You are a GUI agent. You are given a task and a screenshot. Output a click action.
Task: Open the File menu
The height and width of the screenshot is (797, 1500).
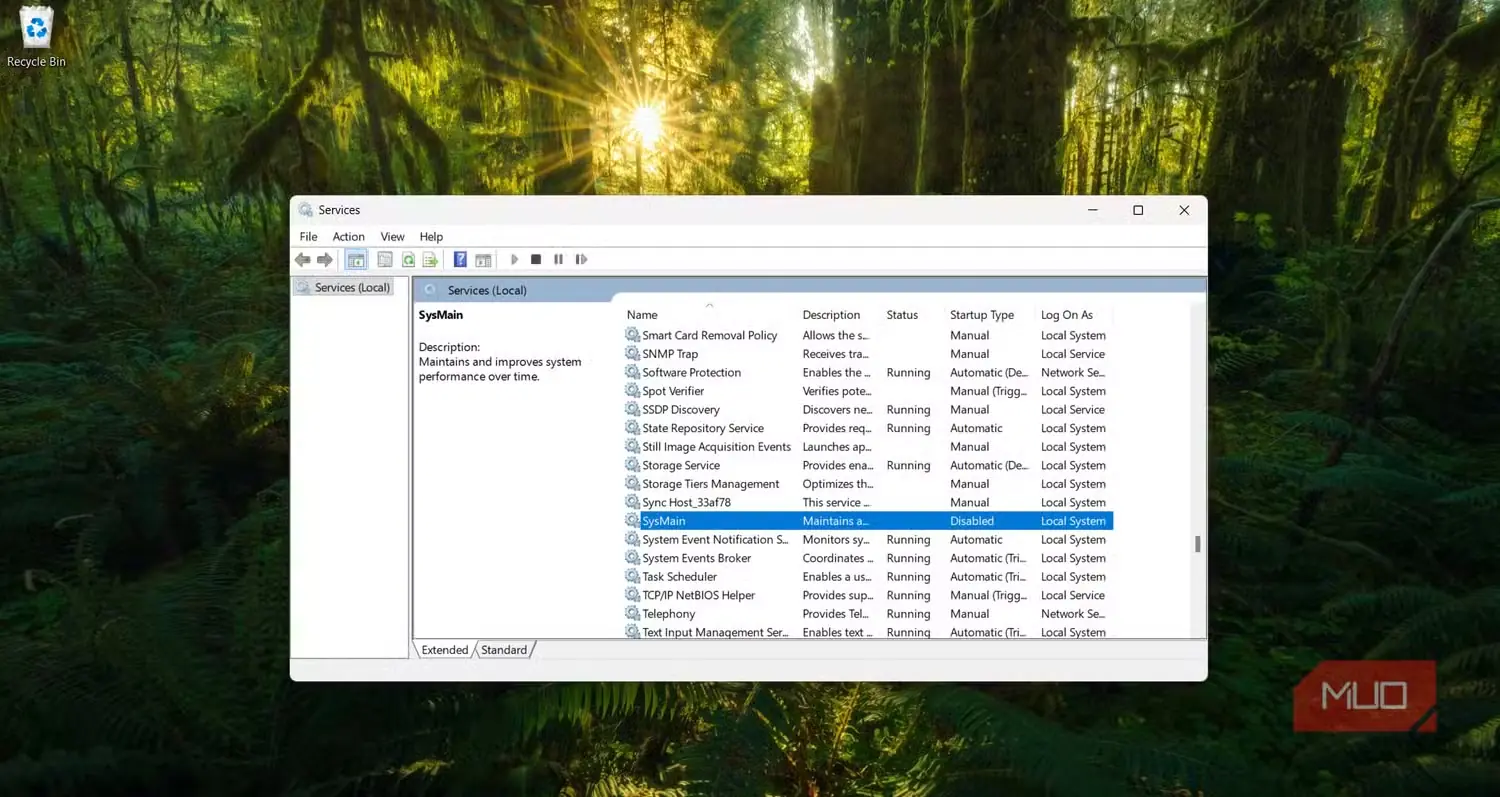pyautogui.click(x=308, y=237)
